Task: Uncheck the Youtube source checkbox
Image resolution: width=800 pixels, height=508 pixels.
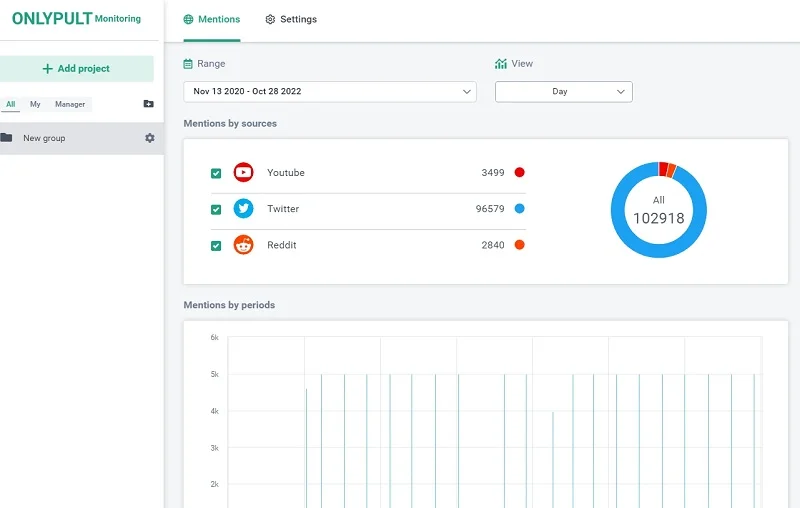Action: coord(216,173)
